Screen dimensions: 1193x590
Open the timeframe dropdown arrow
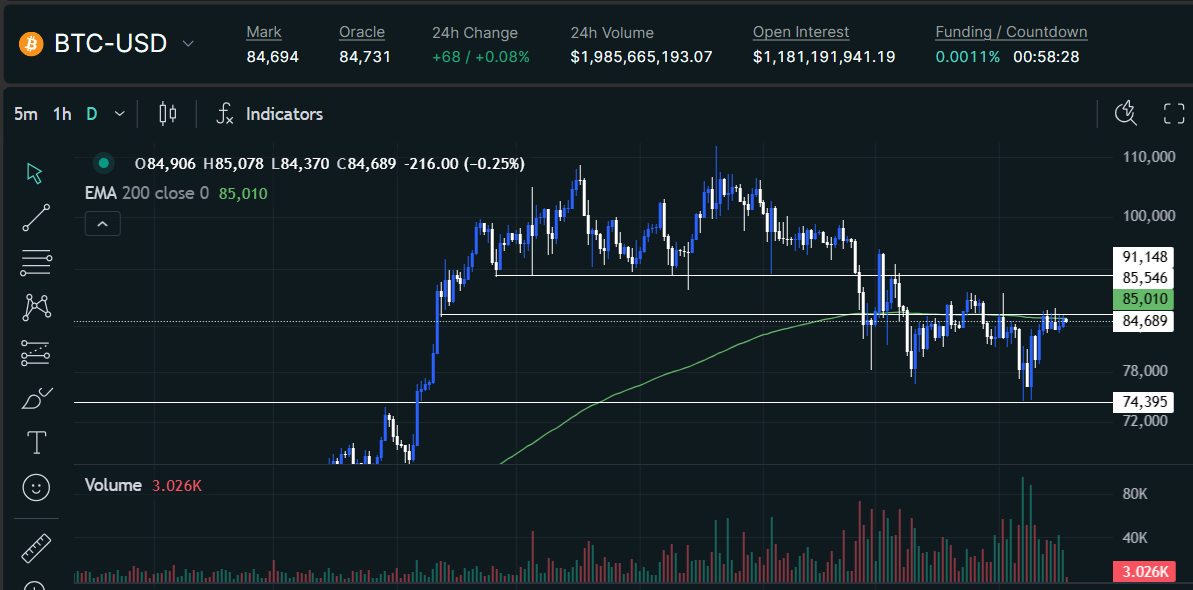[120, 114]
